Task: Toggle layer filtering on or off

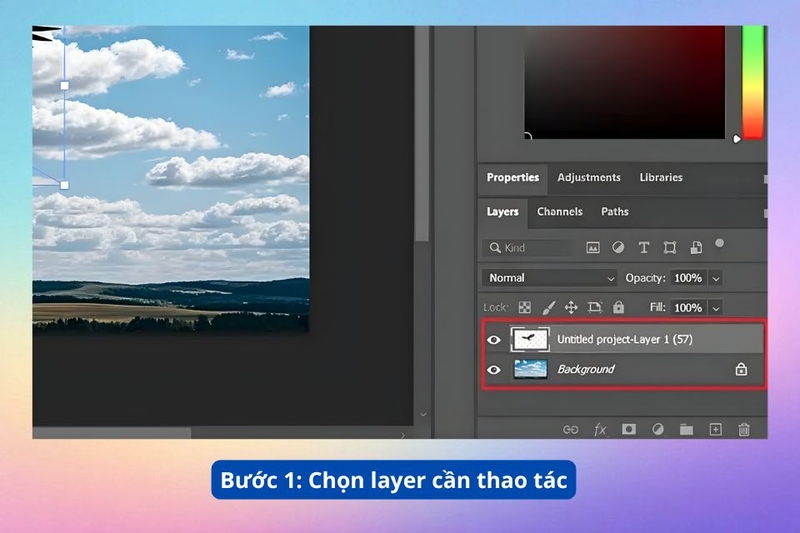Action: tap(719, 243)
